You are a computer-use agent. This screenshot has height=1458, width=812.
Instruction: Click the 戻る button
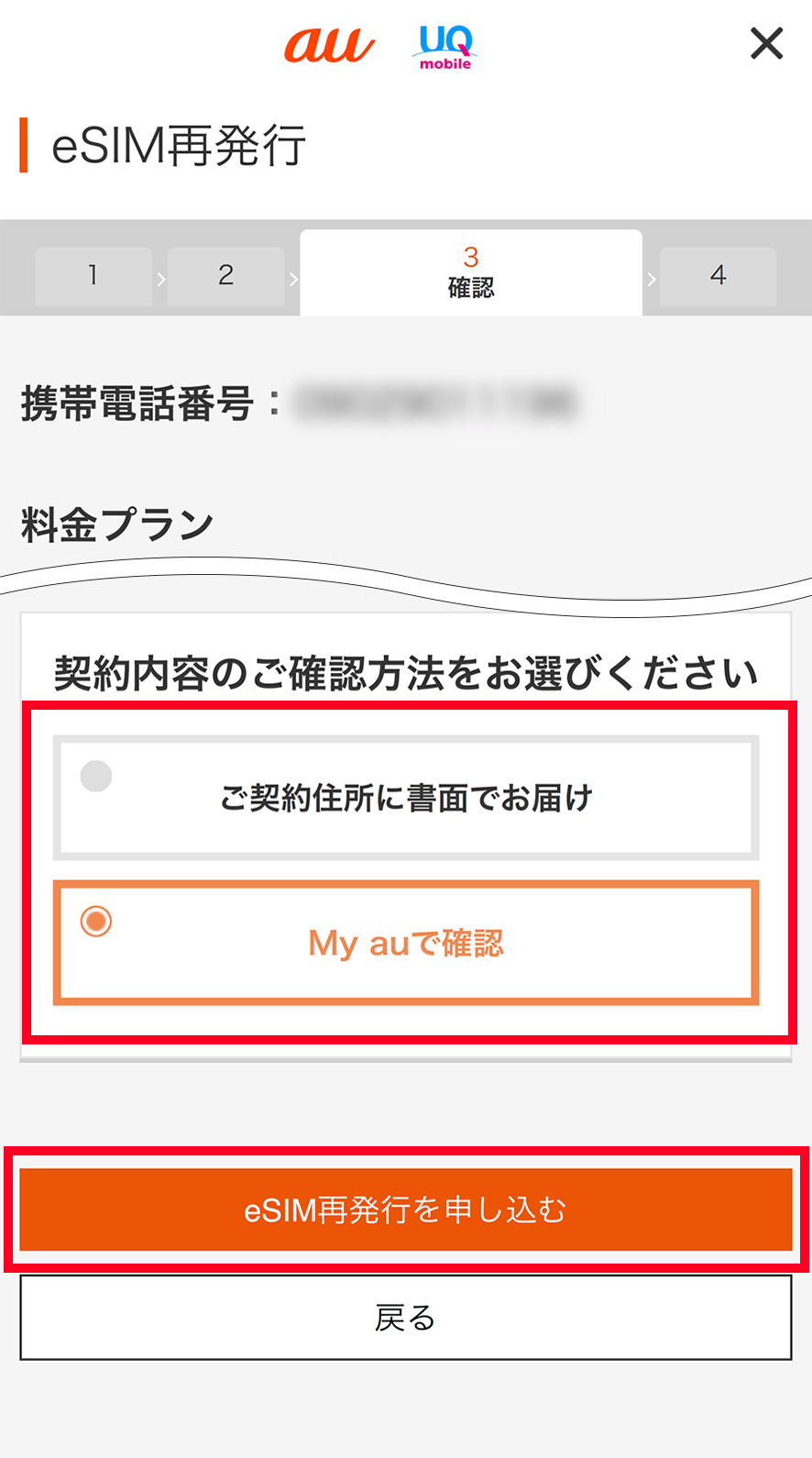(406, 1318)
